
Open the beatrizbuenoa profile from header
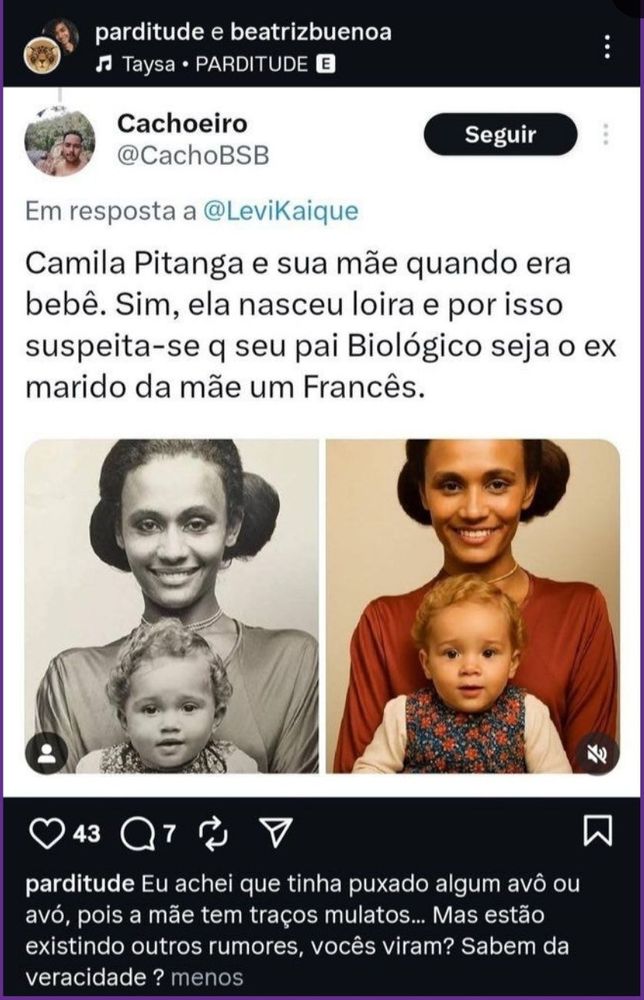pos(311,32)
